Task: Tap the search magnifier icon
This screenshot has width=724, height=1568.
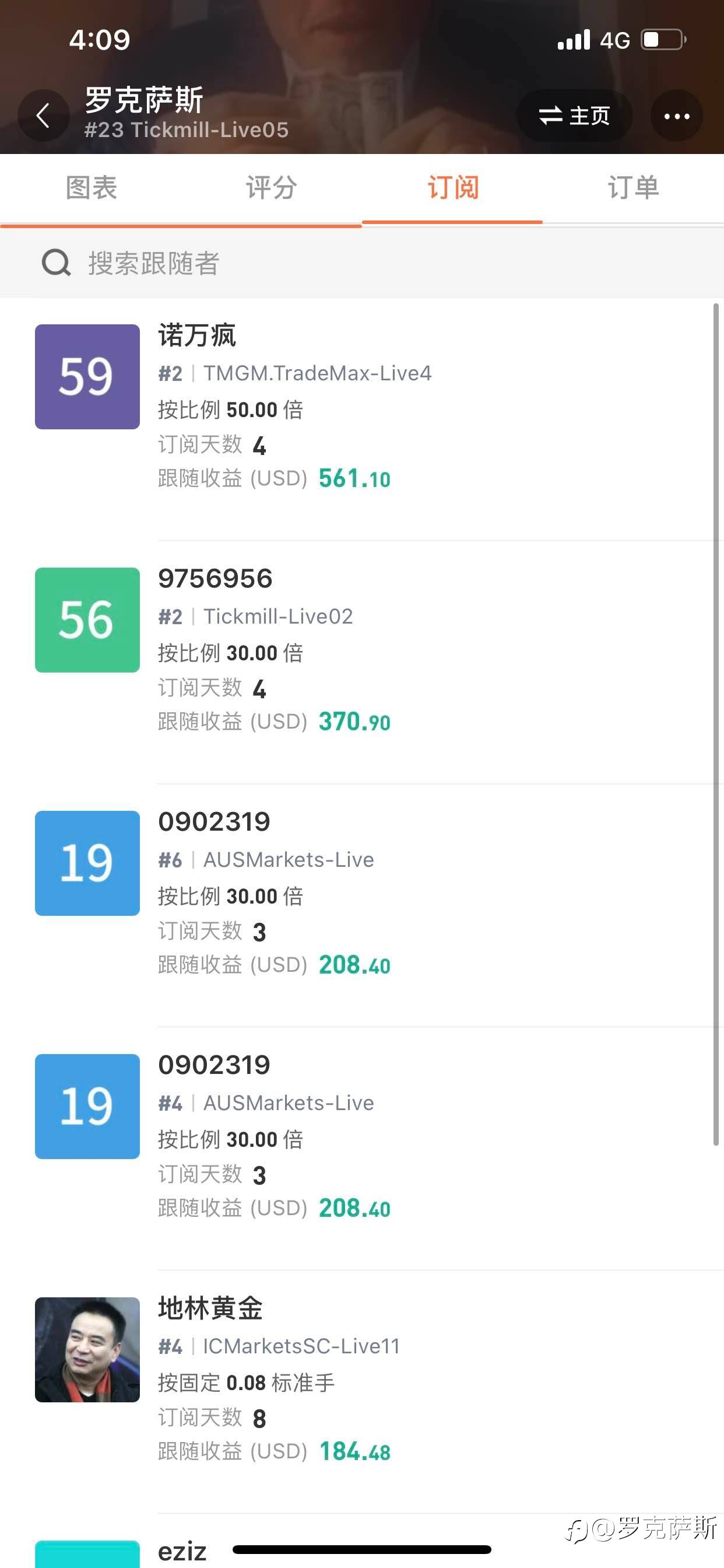Action: 56,262
